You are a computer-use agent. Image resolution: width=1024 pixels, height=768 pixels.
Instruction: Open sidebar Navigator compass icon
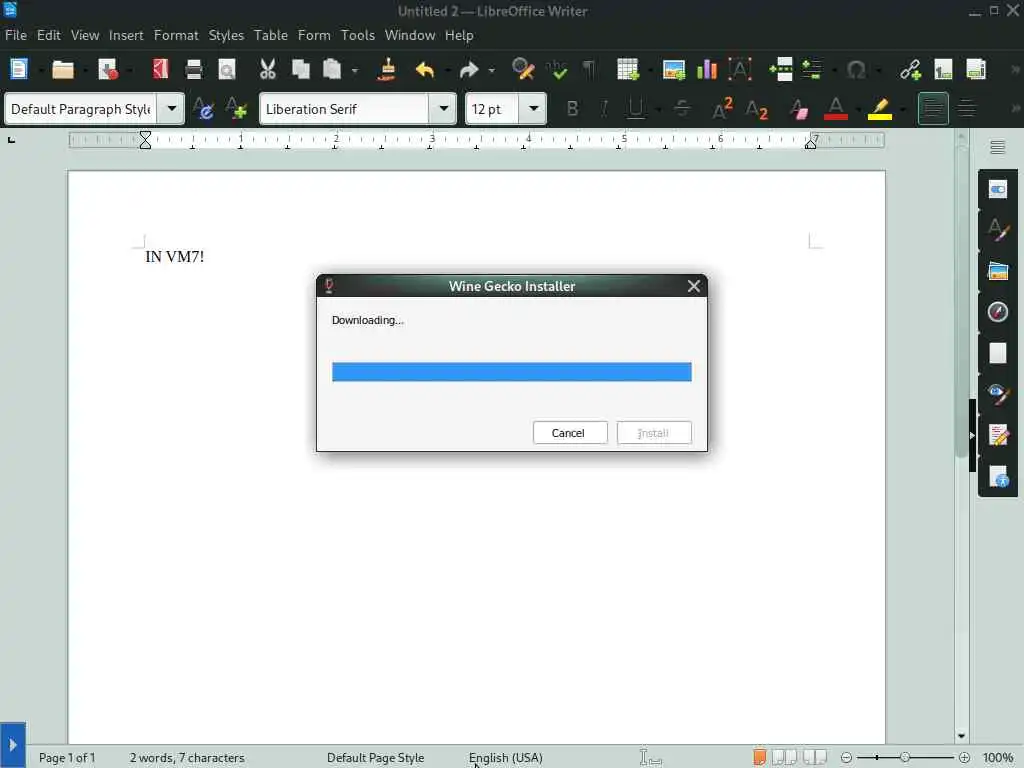pyautogui.click(x=998, y=312)
